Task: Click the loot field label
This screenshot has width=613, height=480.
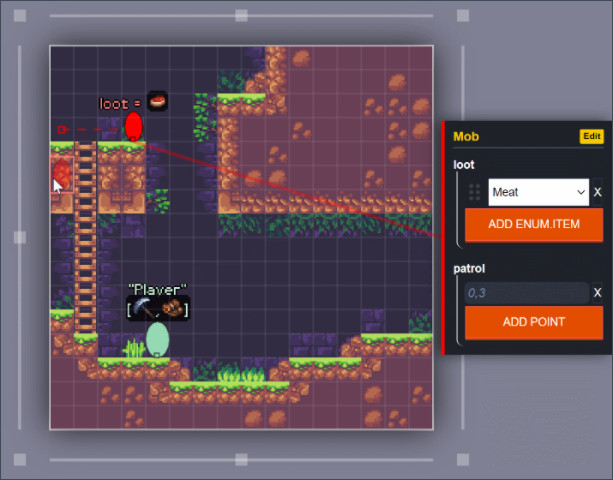Action: pyautogui.click(x=464, y=165)
